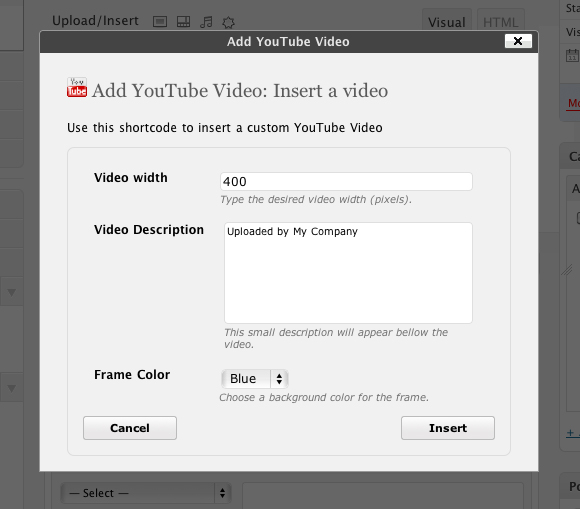This screenshot has width=580, height=509.
Task: Click the Frame Color stepper arrows
Action: 279,379
